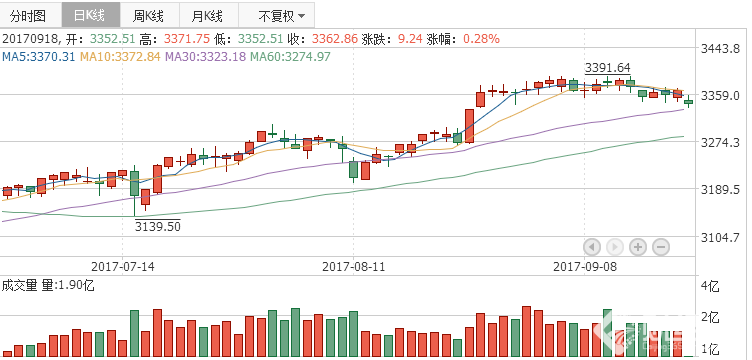Click the 3391.64 high price marker
This screenshot has width=752, height=360.
608,68
